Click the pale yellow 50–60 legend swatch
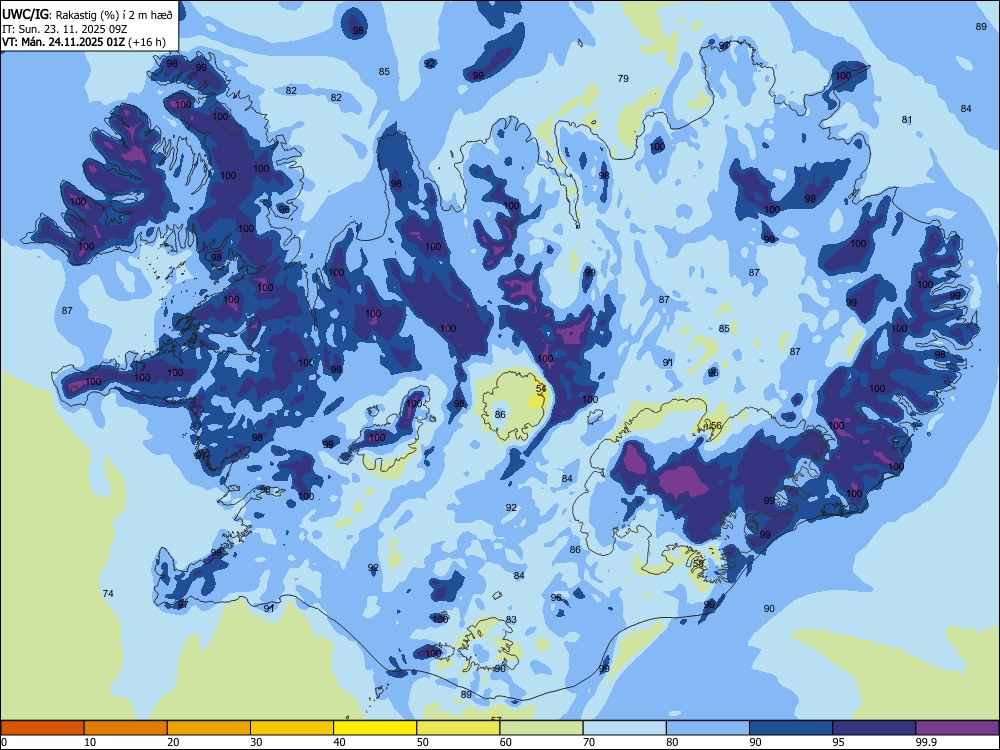1000x750 pixels. pos(458,728)
